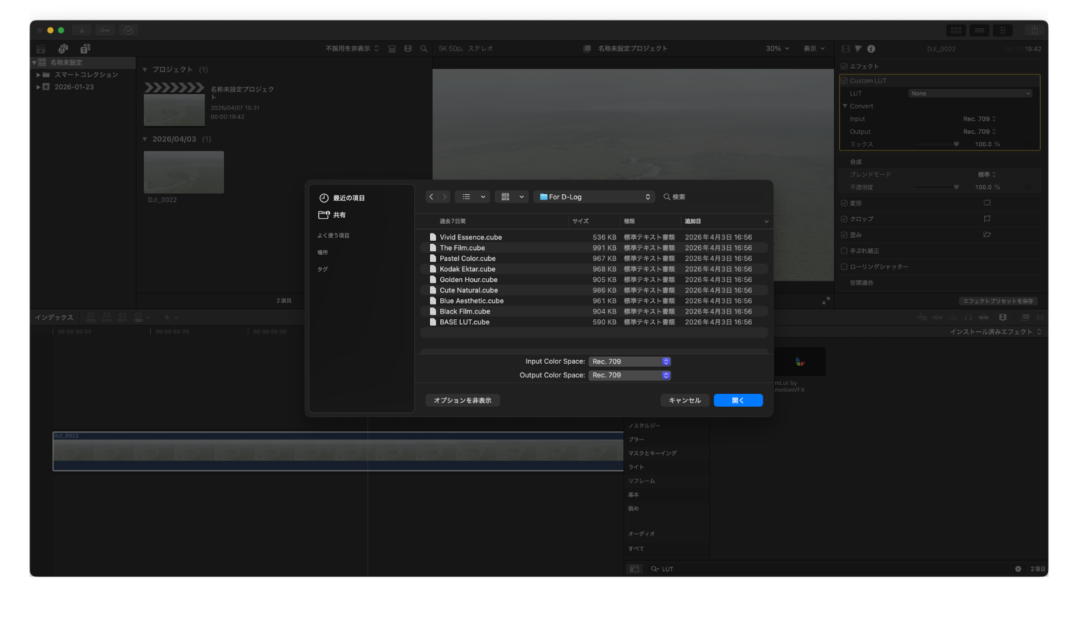Enable the ローリングシャッター checkbox
Viewport: 1080px width, 618px height.
844,267
